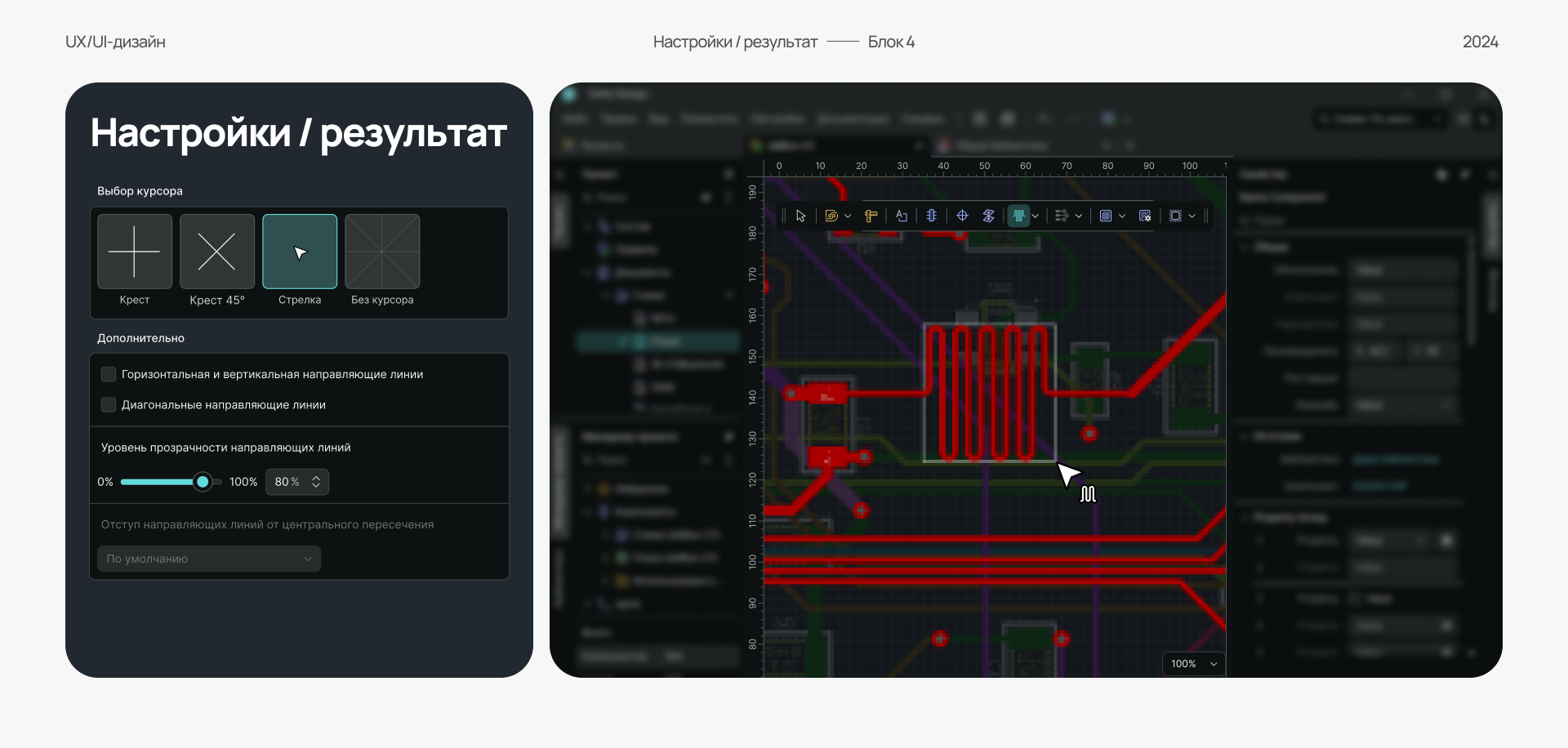The height and width of the screenshot is (748, 1568).
Task: Click the '2024' year text
Action: tap(1481, 42)
